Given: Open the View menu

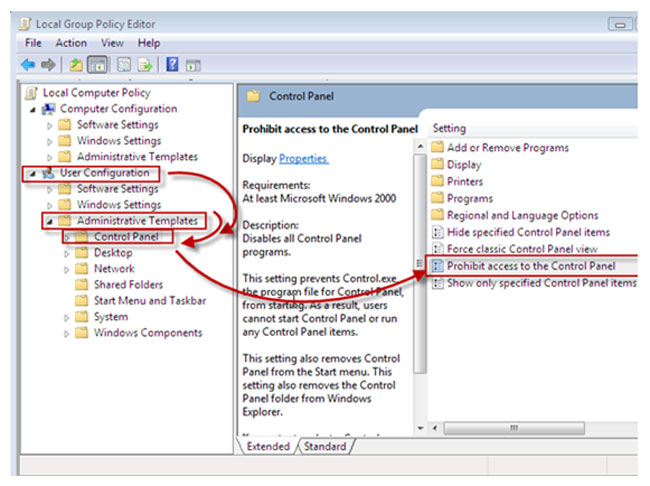Looking at the screenshot, I should 112,43.
